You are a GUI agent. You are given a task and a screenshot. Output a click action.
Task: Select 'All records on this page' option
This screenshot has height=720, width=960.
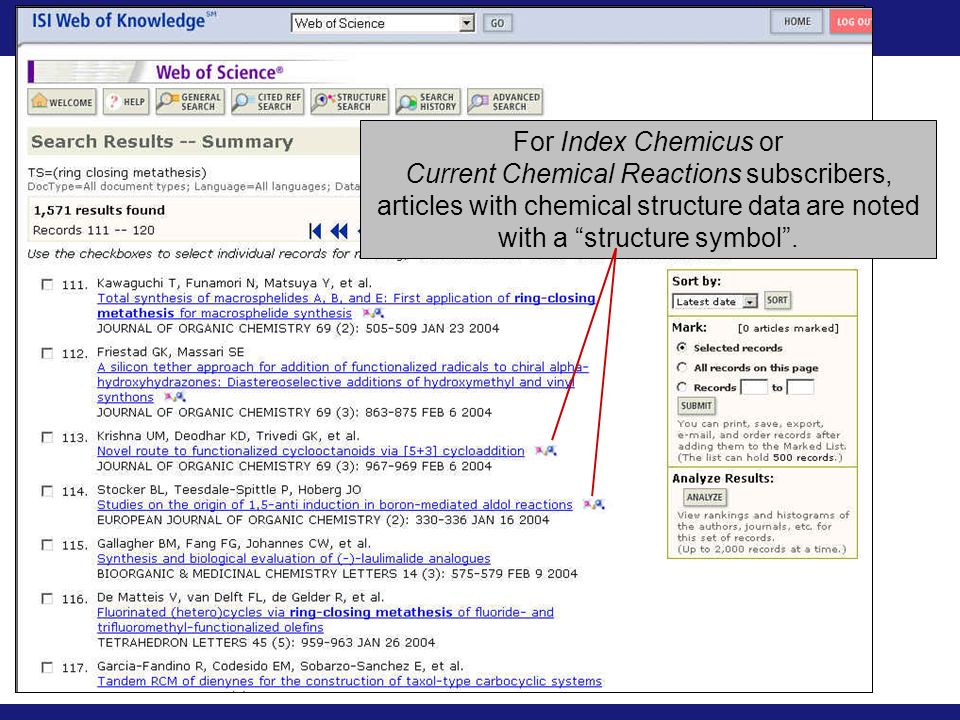pos(681,367)
